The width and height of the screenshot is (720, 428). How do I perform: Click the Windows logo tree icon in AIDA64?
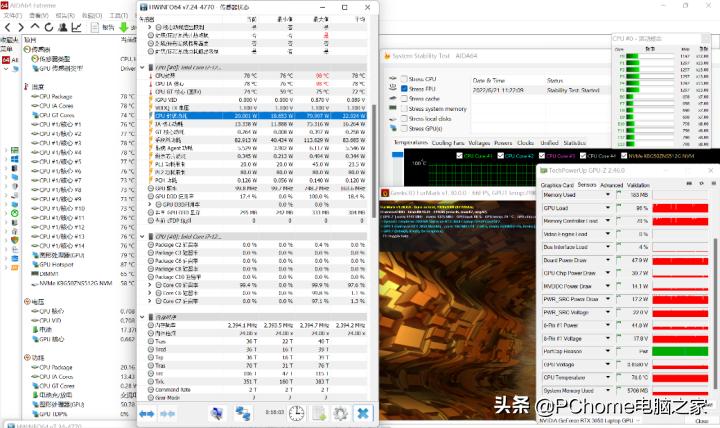15,159
